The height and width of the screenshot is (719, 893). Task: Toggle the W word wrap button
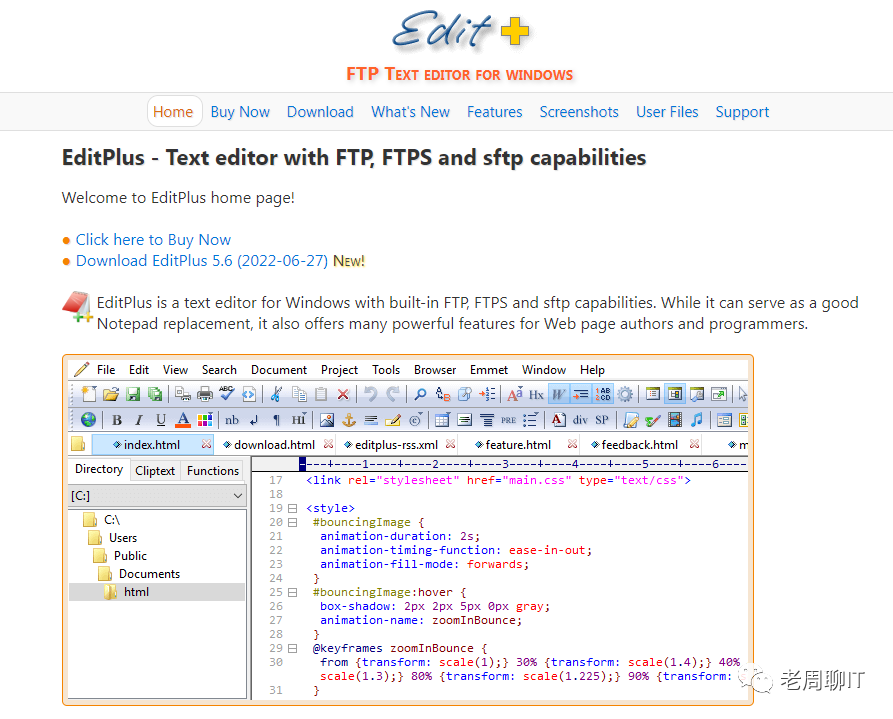click(558, 394)
